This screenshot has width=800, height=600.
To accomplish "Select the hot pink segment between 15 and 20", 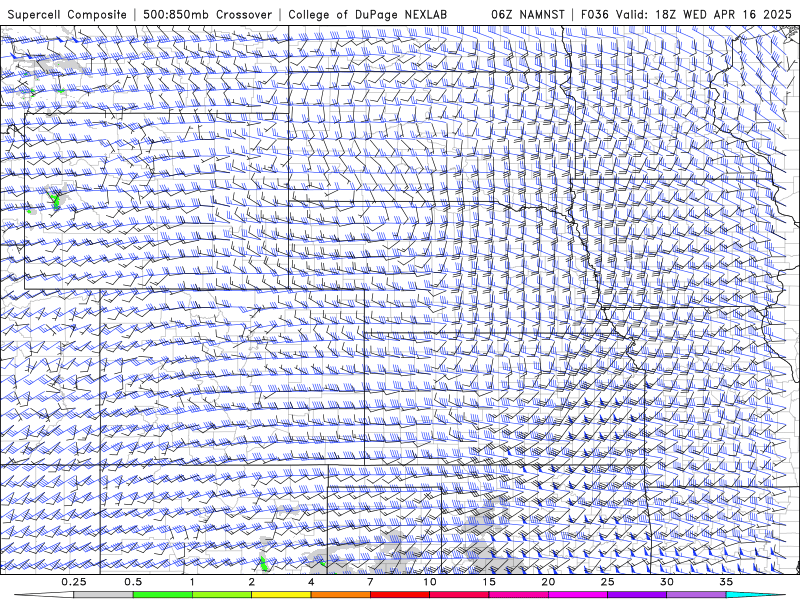I will click(518, 595).
